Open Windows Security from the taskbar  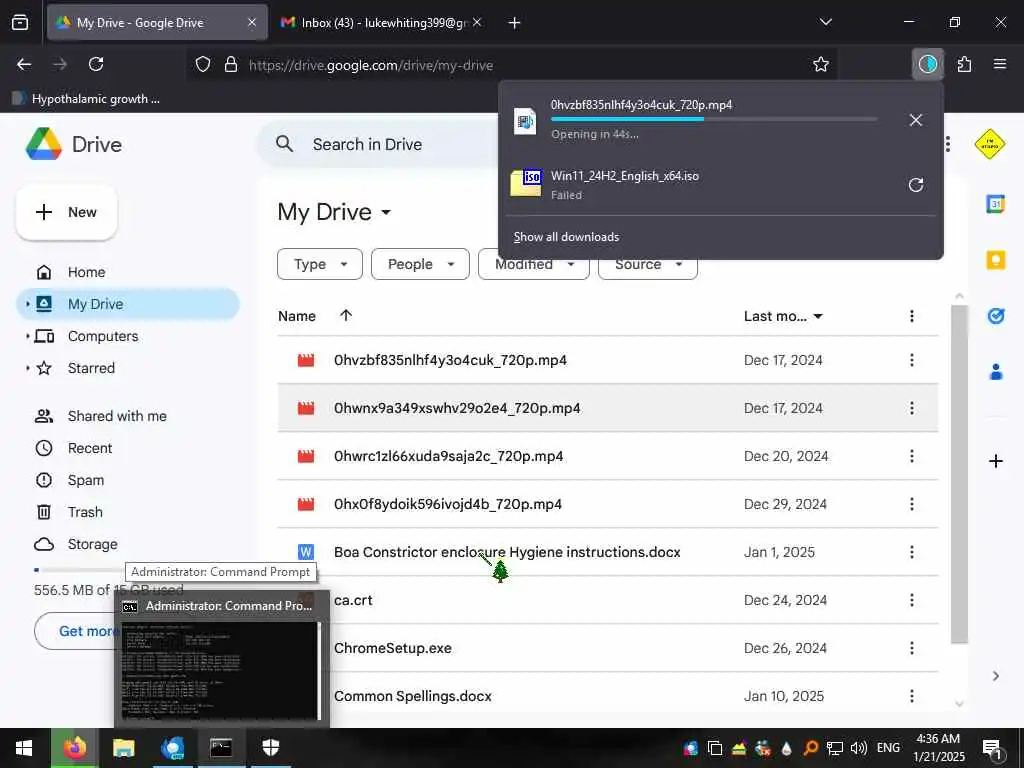tap(270, 748)
